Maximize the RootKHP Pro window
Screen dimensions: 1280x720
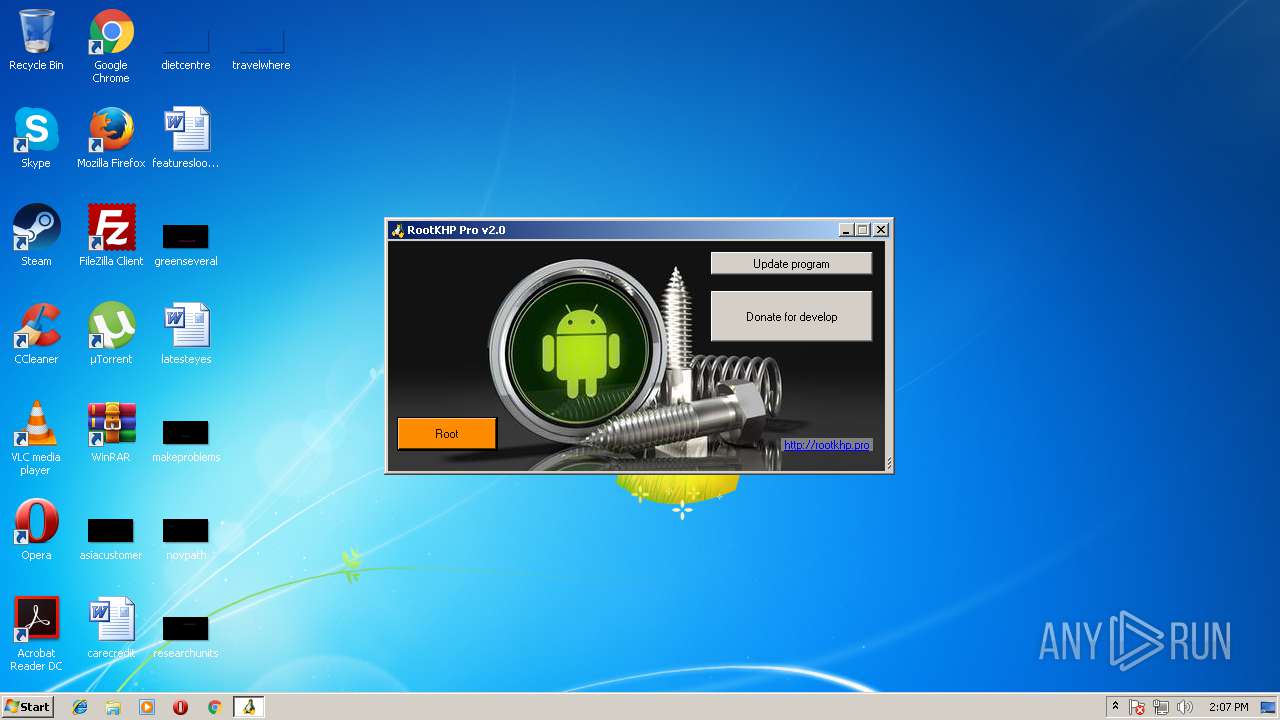(x=862, y=230)
